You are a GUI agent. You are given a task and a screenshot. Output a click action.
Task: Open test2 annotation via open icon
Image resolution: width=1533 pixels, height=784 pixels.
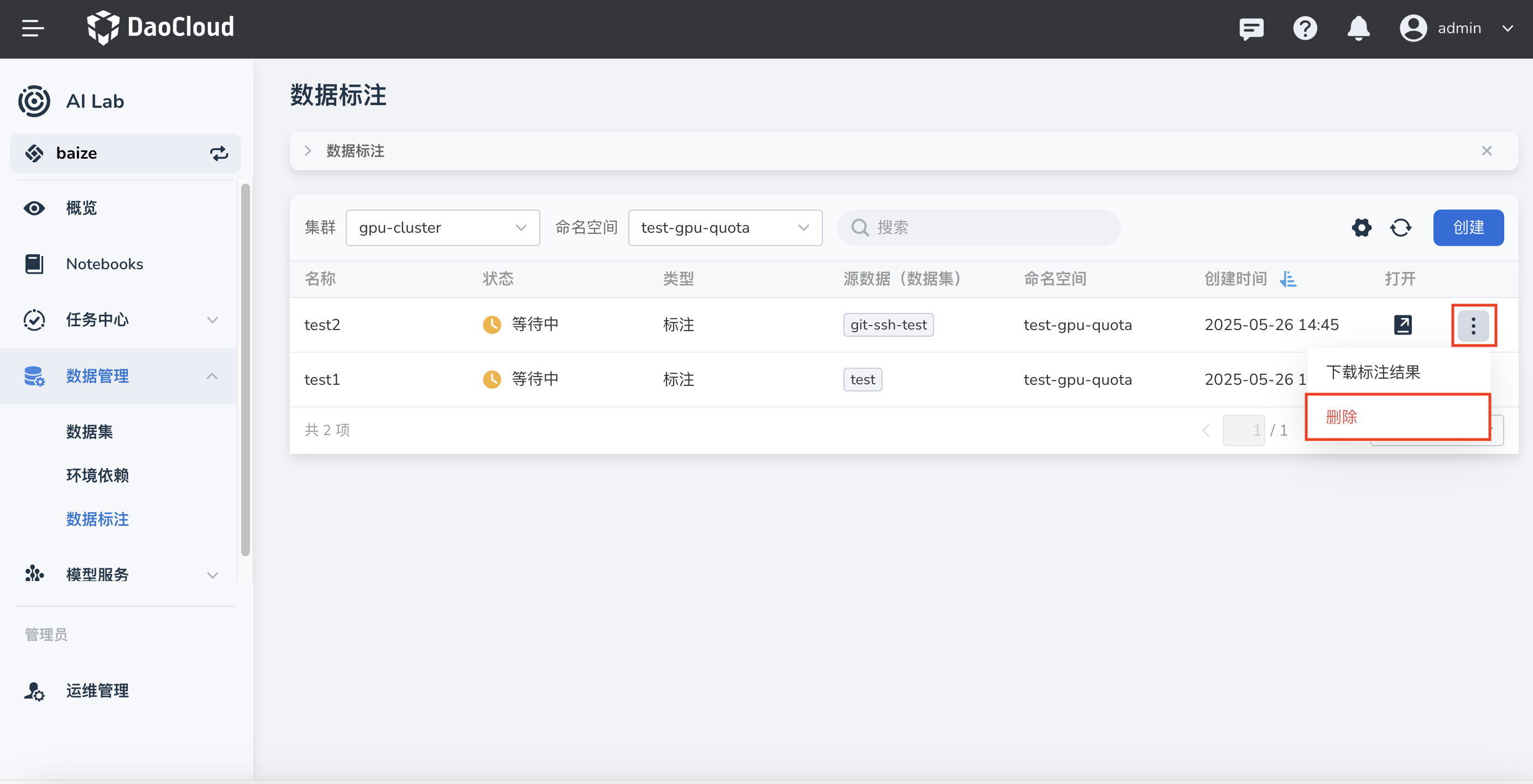pos(1402,325)
